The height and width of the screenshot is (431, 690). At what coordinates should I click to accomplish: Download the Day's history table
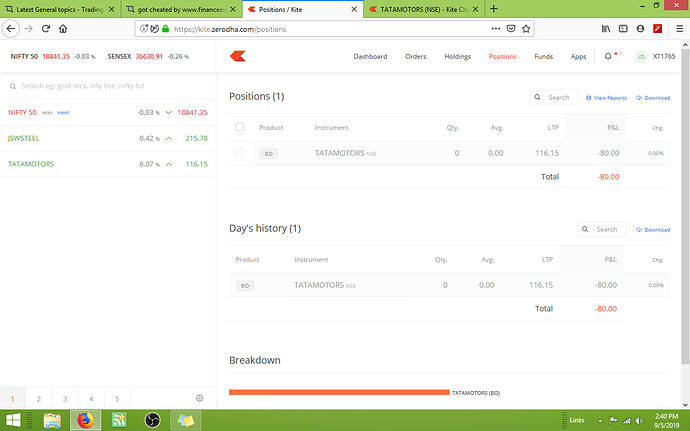(x=653, y=230)
